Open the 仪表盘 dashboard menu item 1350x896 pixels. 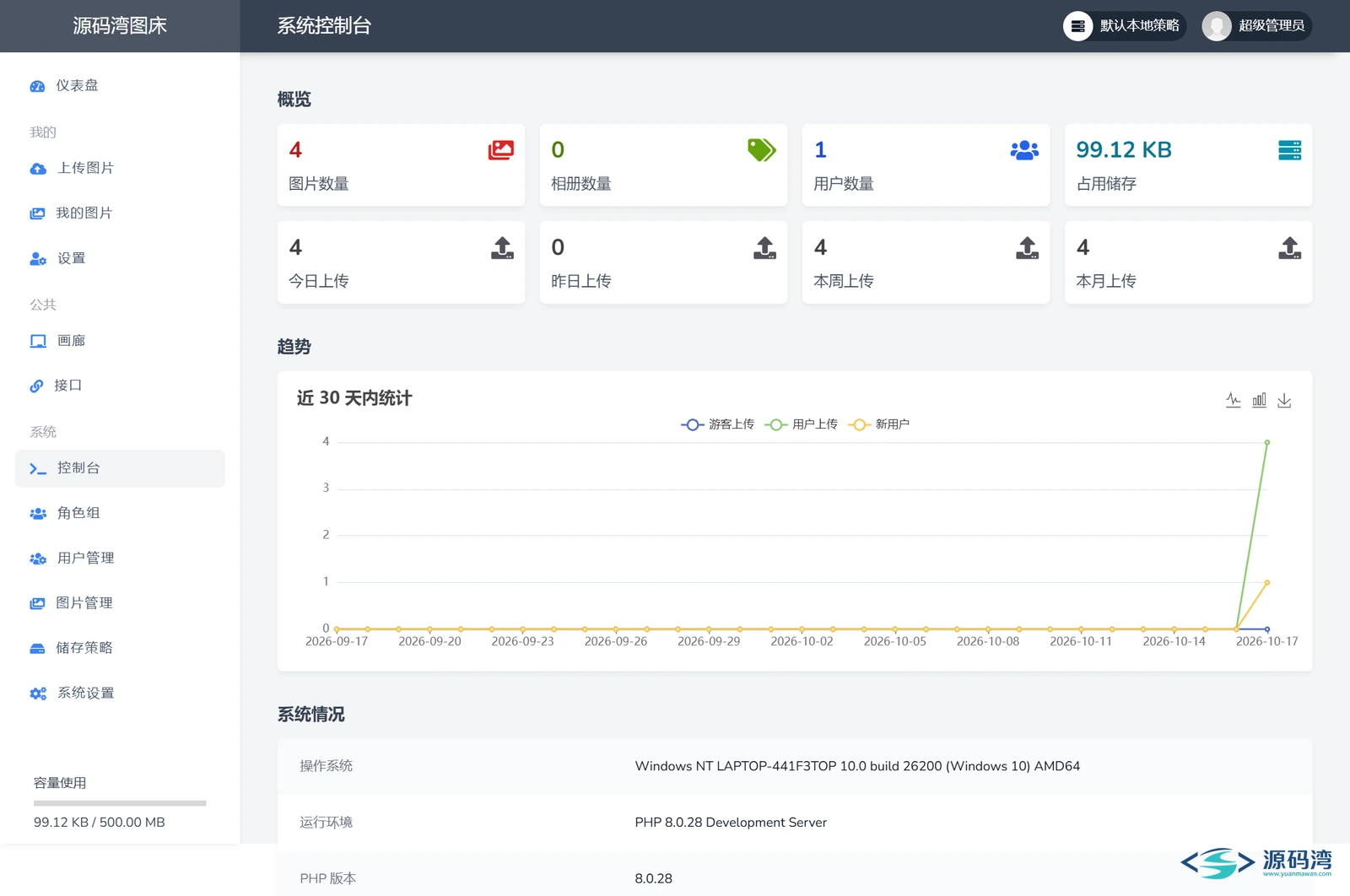point(120,85)
